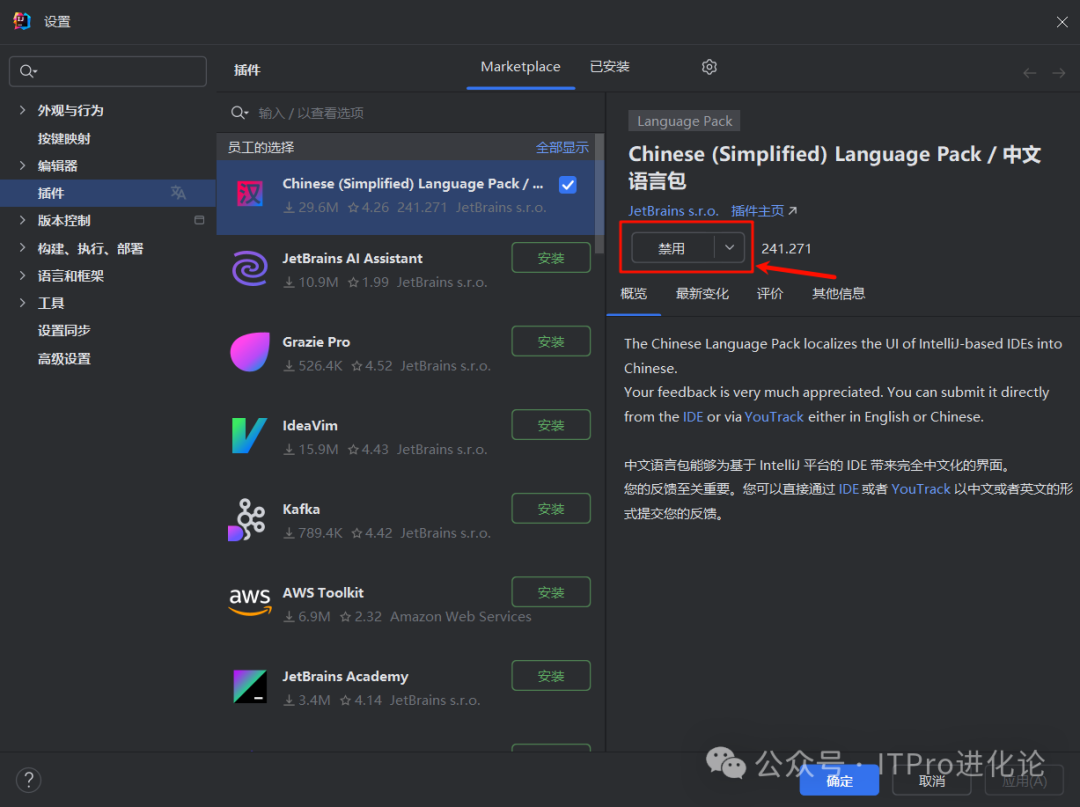Click the IDE link in English description
This screenshot has height=807, width=1080.
click(x=693, y=417)
